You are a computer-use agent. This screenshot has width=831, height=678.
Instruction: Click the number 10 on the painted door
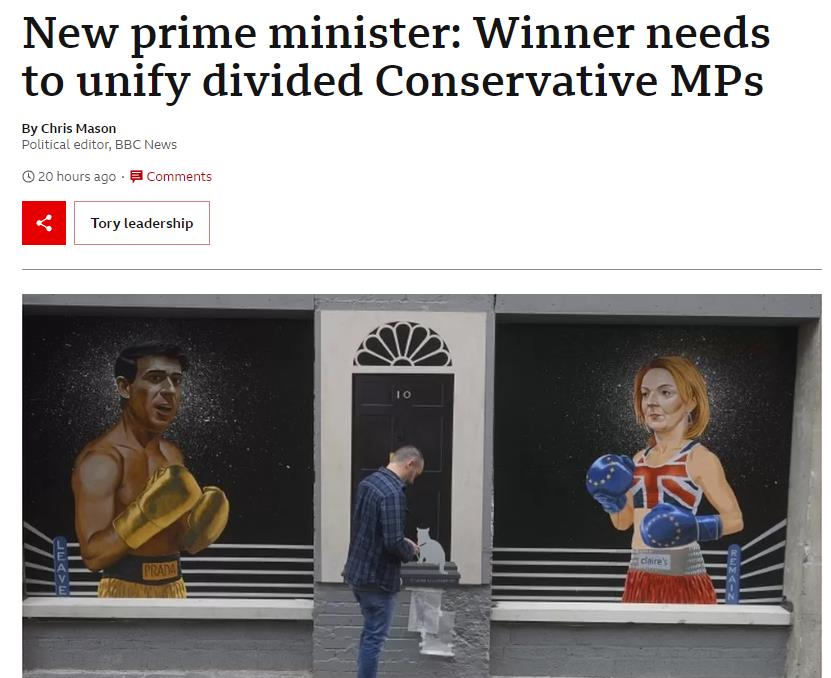[404, 394]
